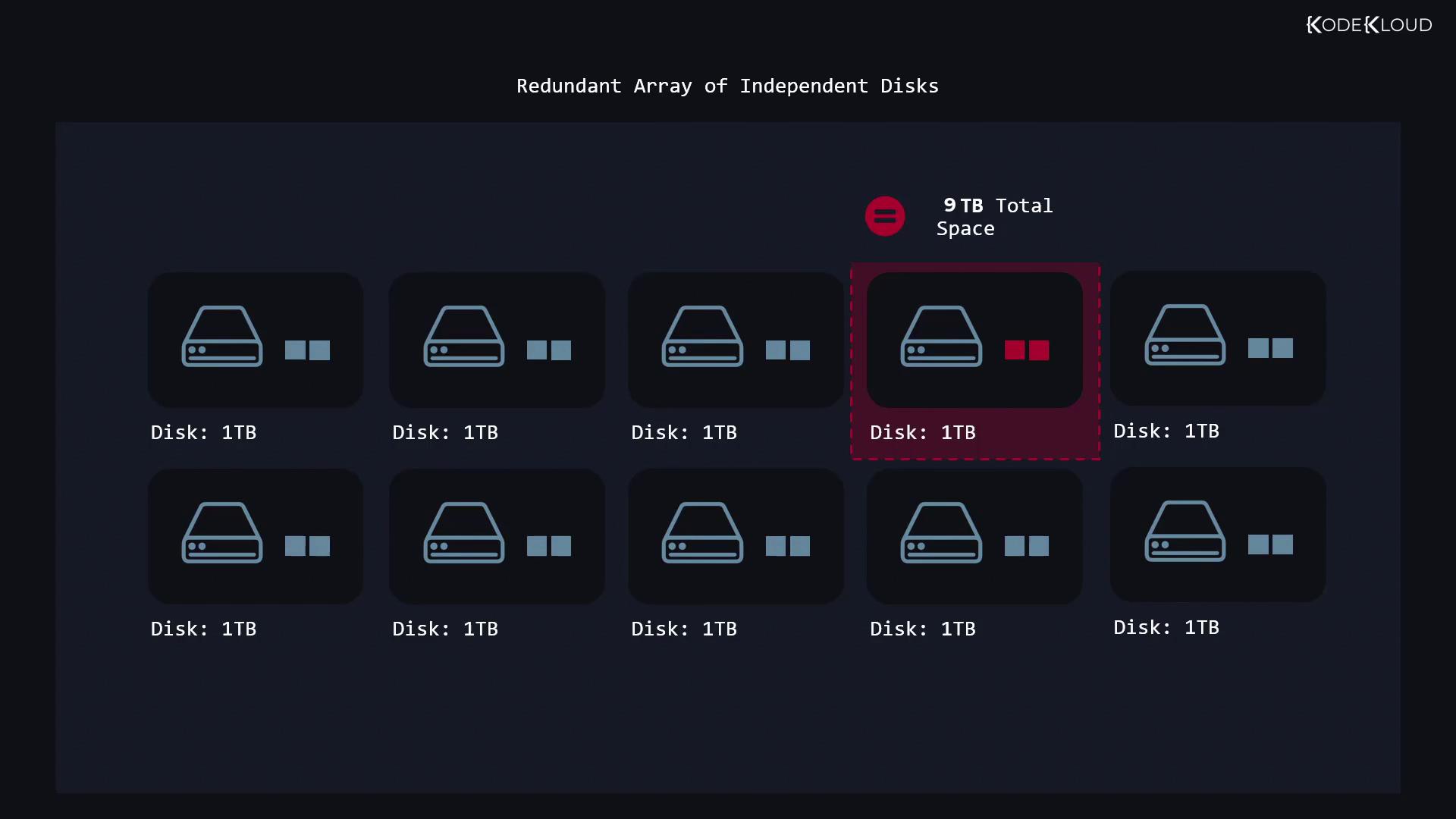Click blue squares on top row's first disk
Screen dimensions: 1456x819
pos(307,350)
